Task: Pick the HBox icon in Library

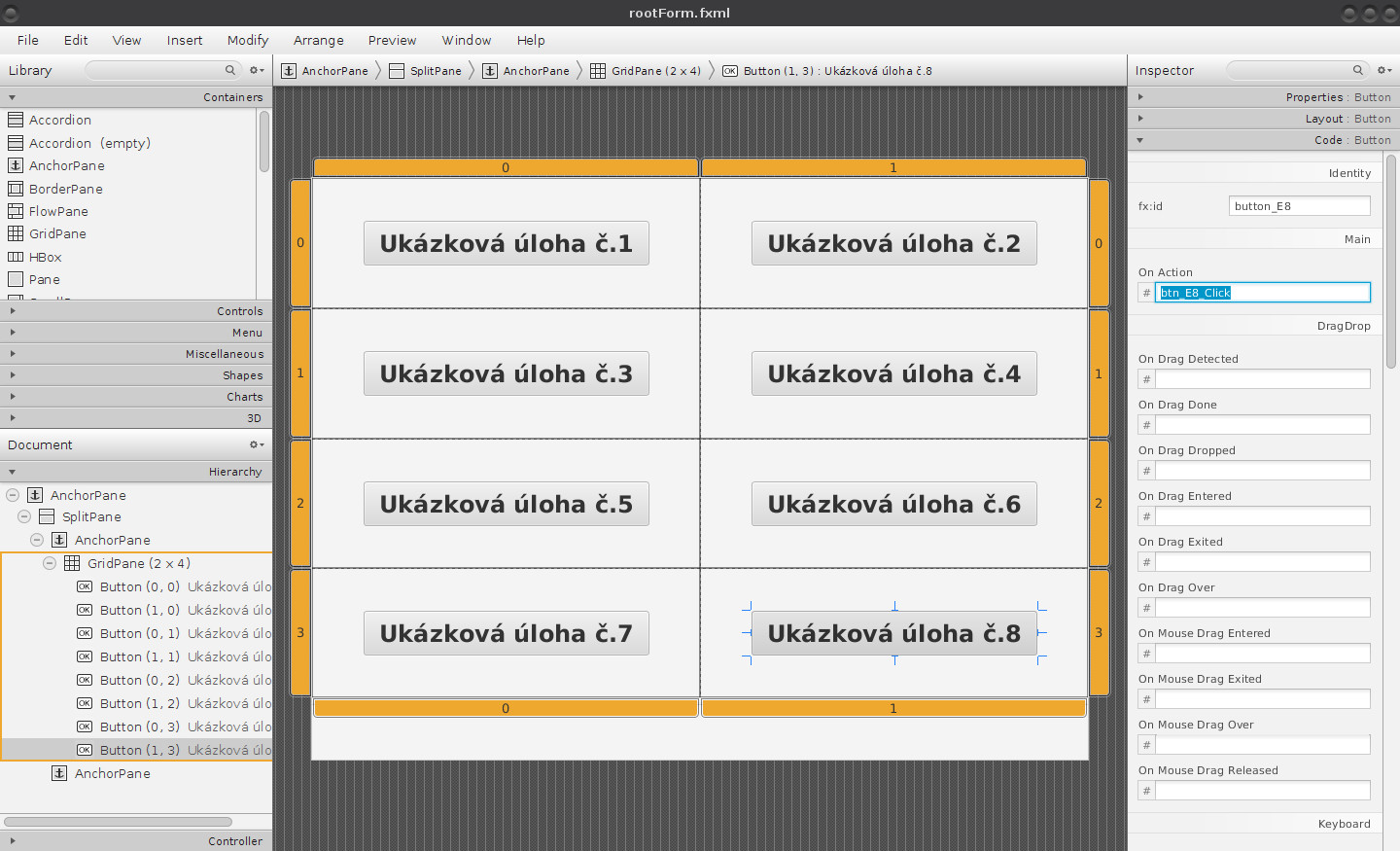Action: (x=16, y=257)
